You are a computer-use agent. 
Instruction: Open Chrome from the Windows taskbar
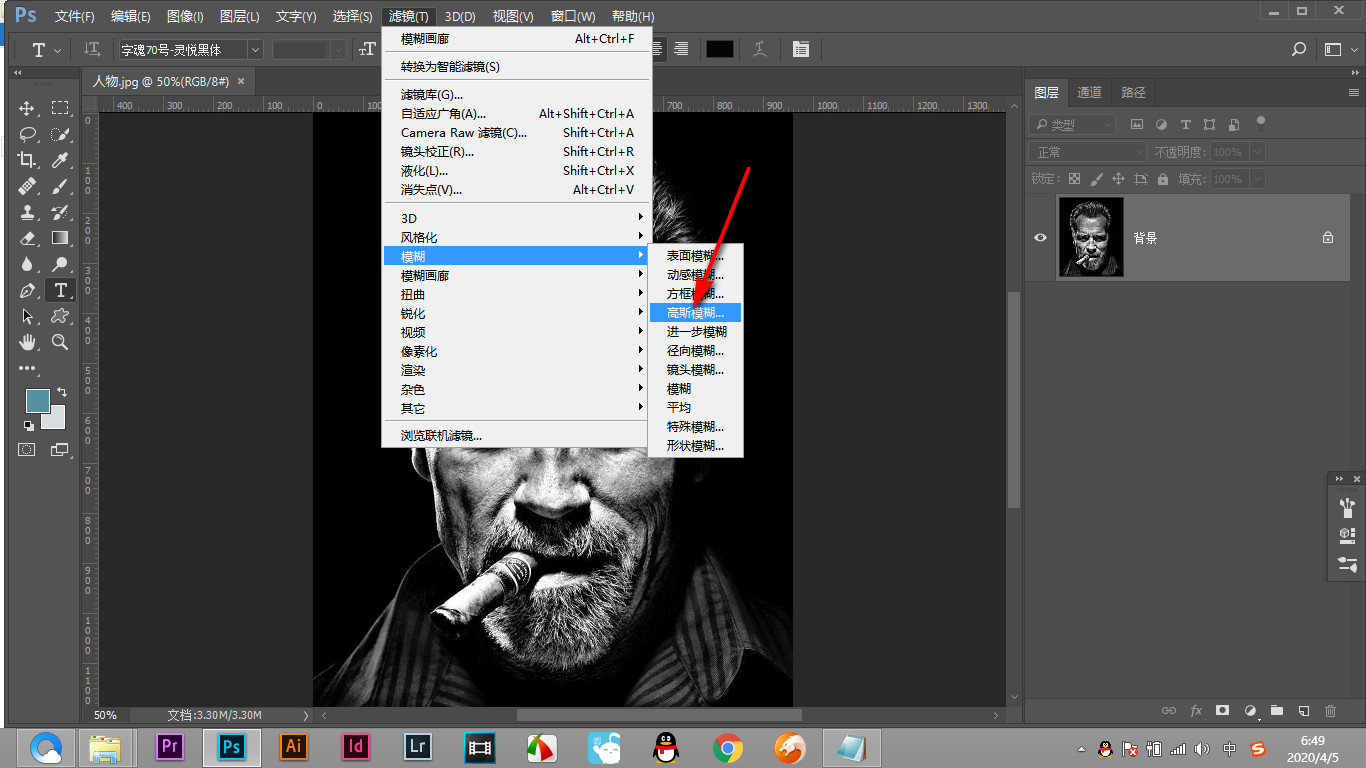727,747
